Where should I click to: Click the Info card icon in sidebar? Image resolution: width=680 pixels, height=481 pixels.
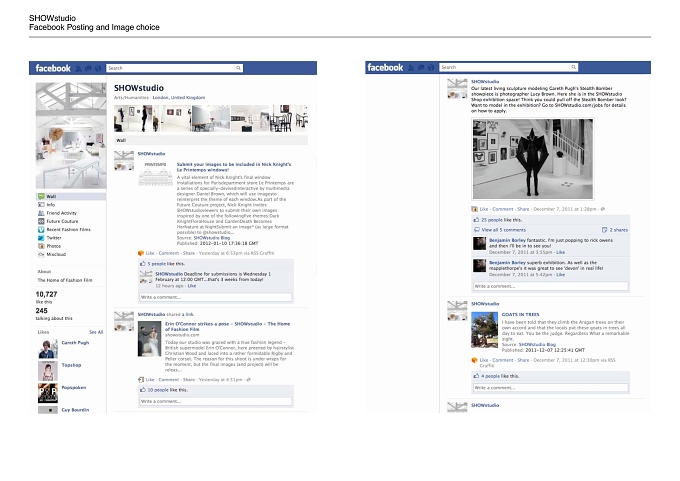tap(41, 205)
